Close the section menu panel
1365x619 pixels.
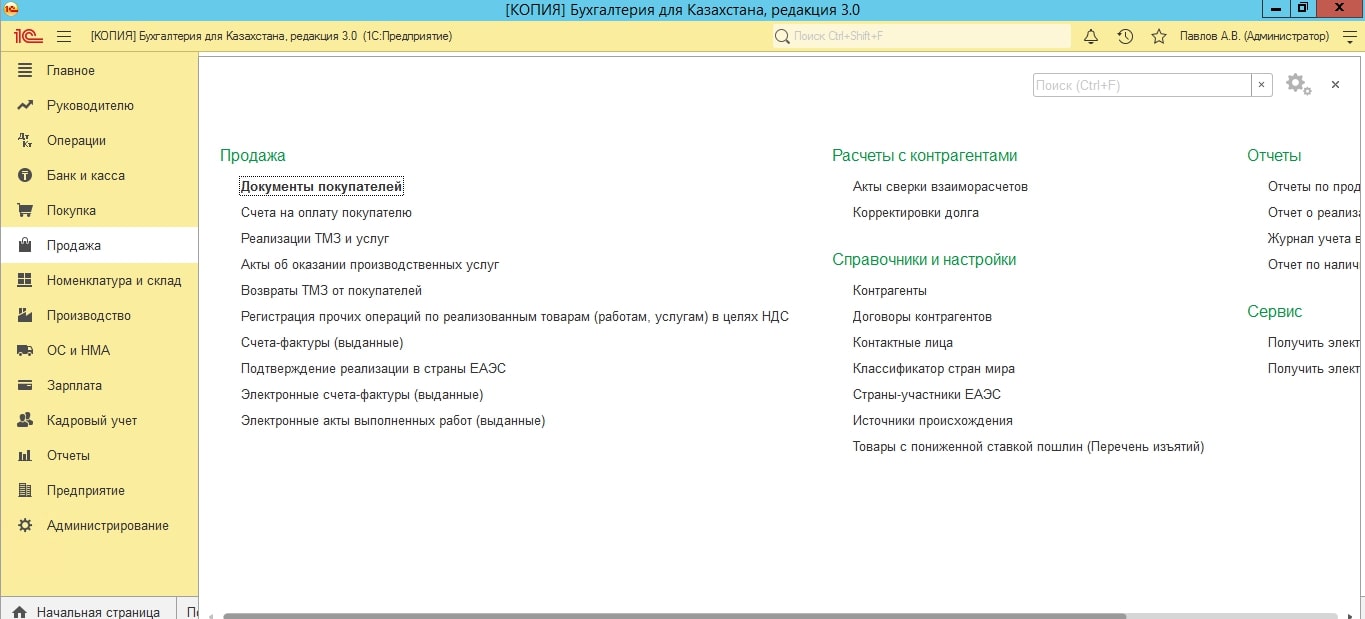(x=1335, y=85)
